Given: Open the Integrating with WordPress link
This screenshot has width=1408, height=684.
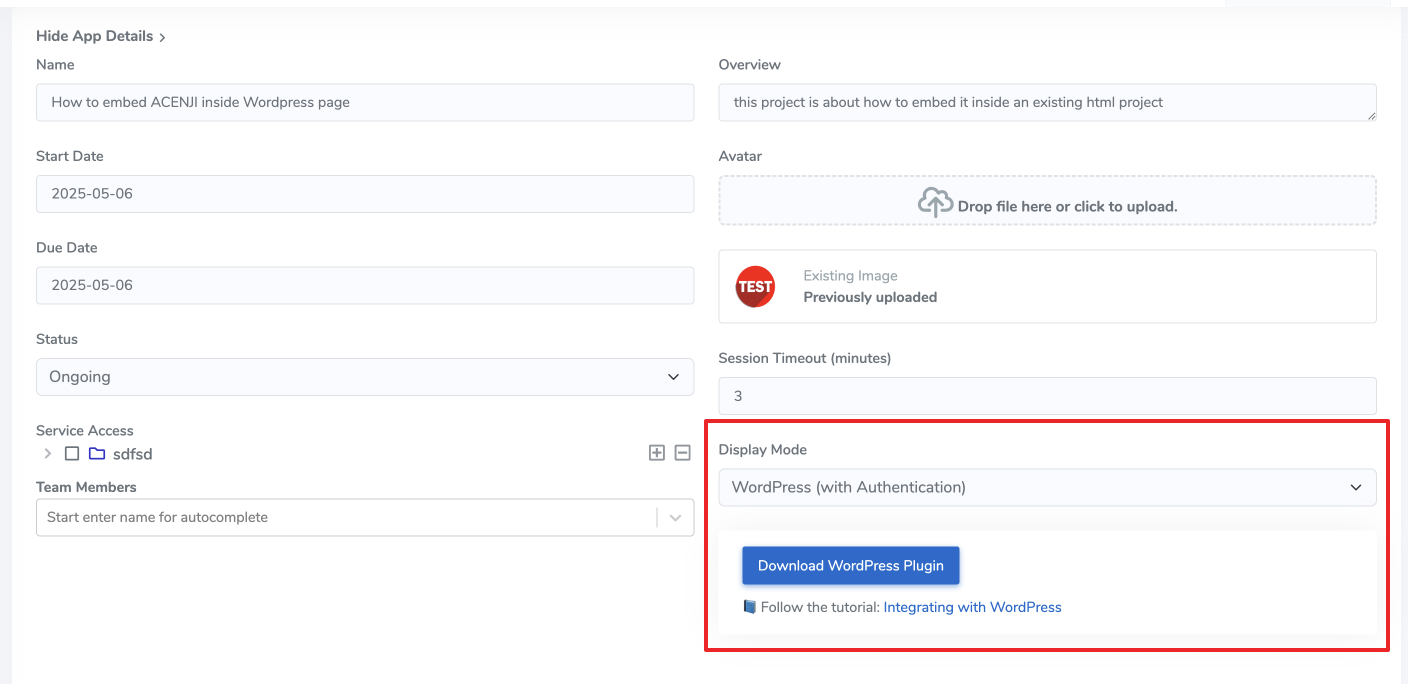Looking at the screenshot, I should click(x=972, y=606).
